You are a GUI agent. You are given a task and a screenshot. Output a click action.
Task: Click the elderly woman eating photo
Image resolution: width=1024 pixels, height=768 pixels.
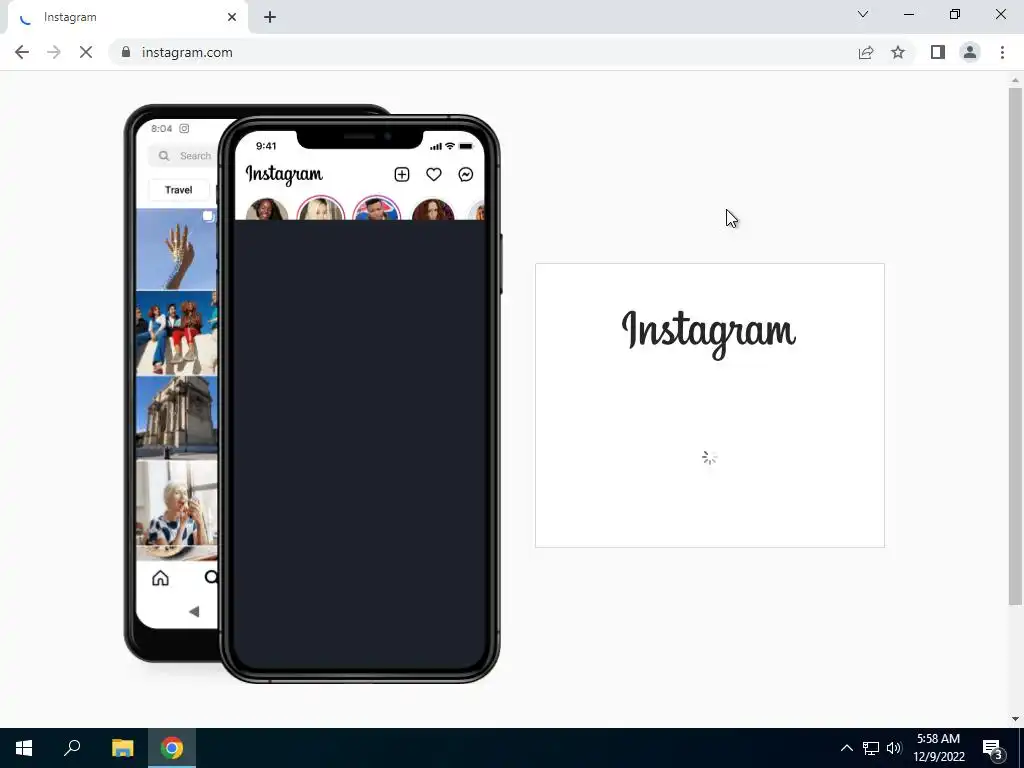tap(176, 503)
